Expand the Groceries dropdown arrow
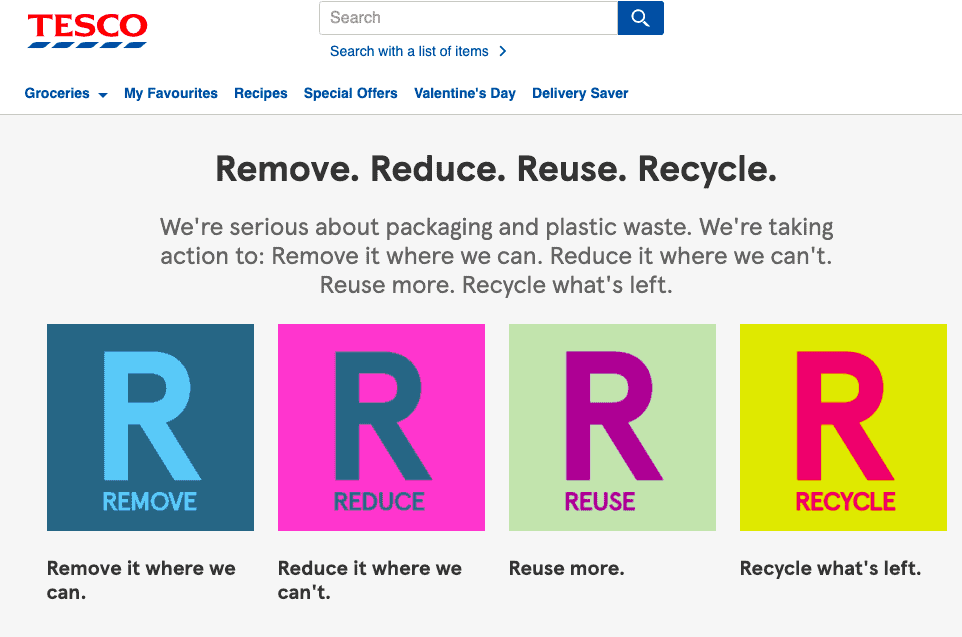The width and height of the screenshot is (962, 637). click(x=102, y=95)
